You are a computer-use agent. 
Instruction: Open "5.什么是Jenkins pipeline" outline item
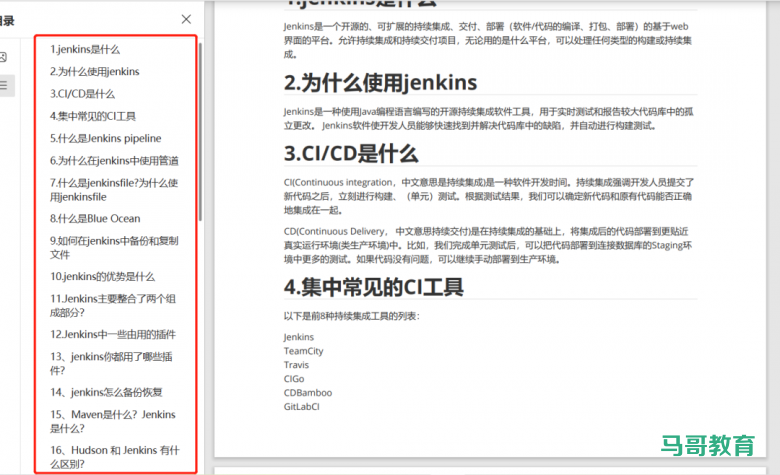105,138
